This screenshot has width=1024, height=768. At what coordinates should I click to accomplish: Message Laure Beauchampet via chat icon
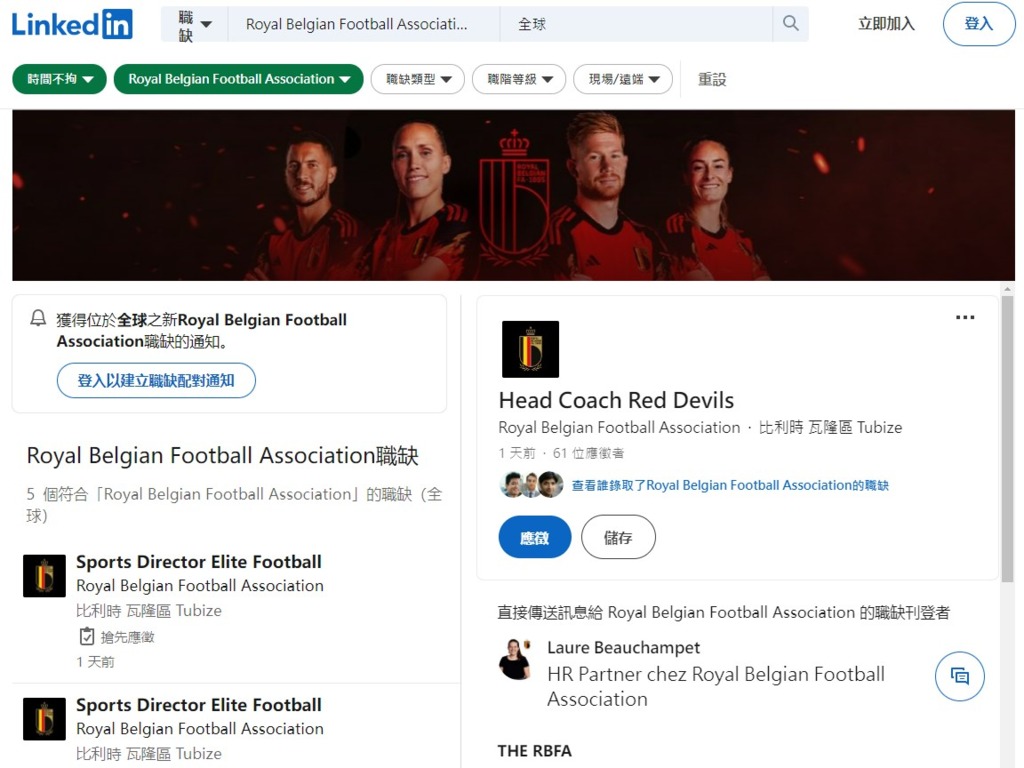[x=959, y=676]
